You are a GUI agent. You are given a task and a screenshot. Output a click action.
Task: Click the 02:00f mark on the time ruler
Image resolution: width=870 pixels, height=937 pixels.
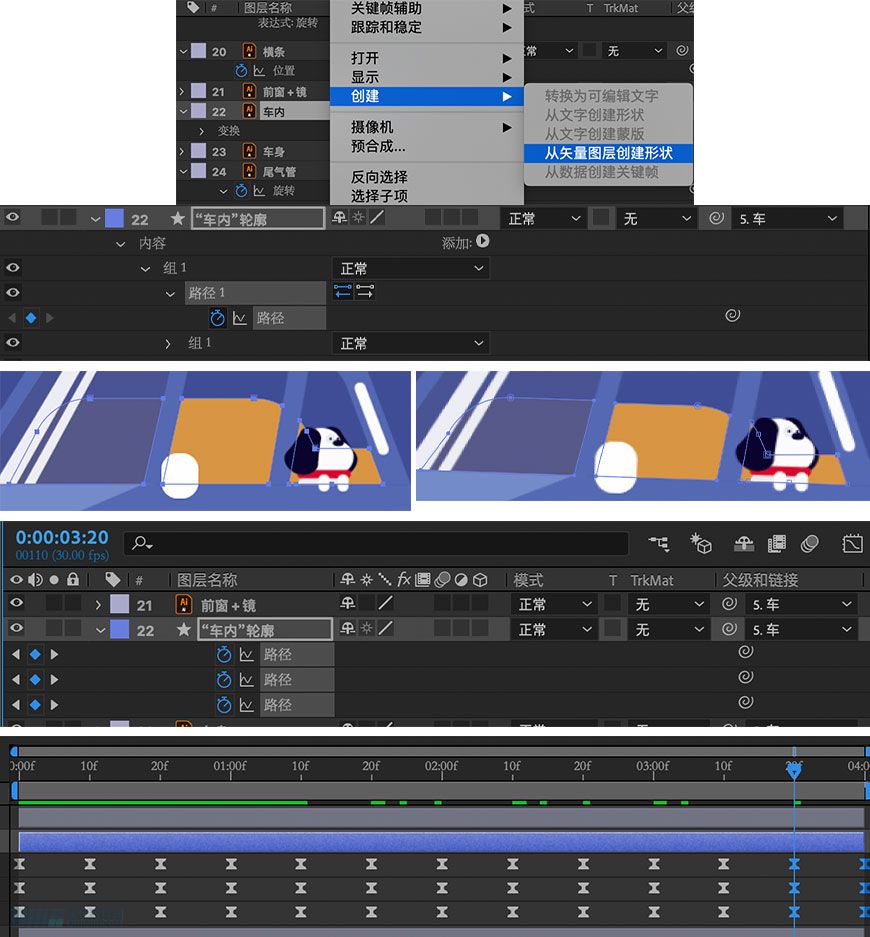coord(441,766)
